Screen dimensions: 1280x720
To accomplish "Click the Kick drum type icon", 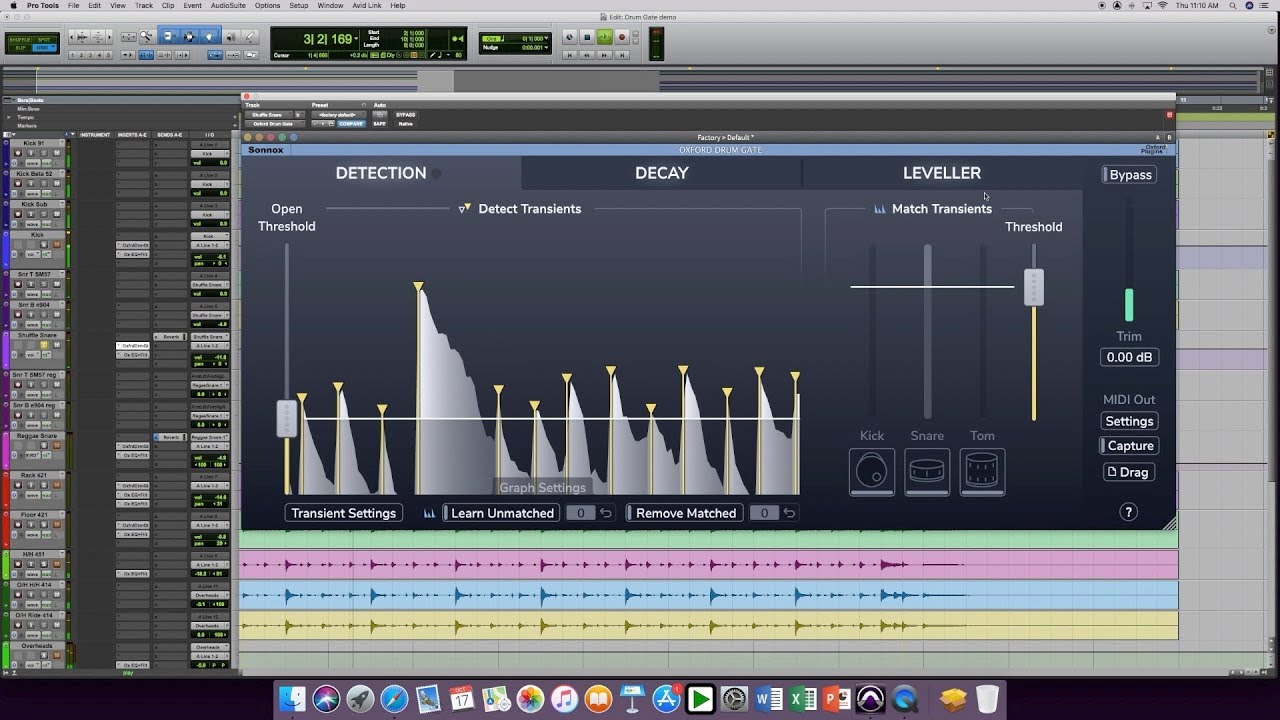I will 872,471.
